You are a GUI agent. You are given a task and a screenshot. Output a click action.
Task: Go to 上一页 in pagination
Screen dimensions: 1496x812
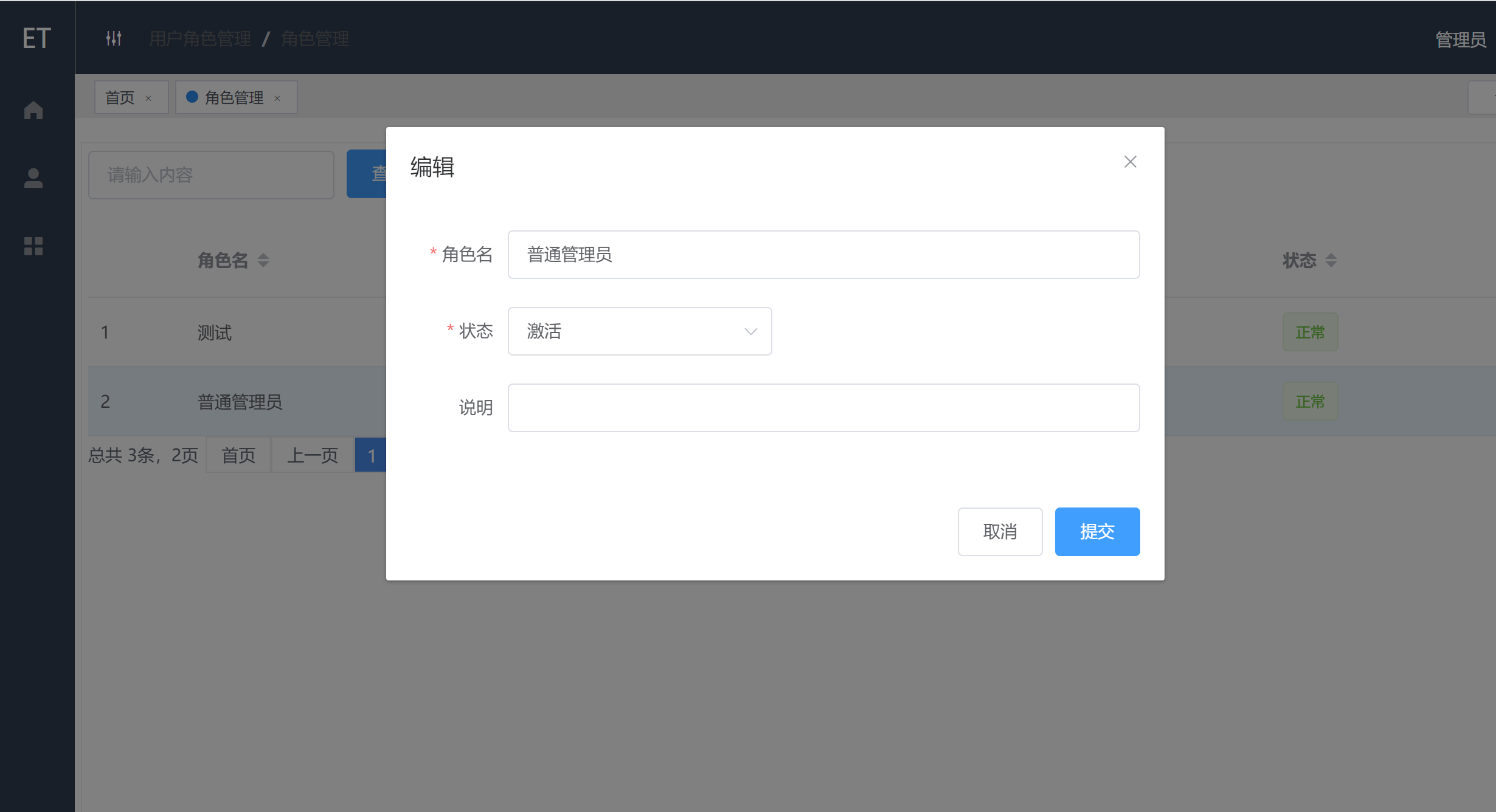[313, 455]
